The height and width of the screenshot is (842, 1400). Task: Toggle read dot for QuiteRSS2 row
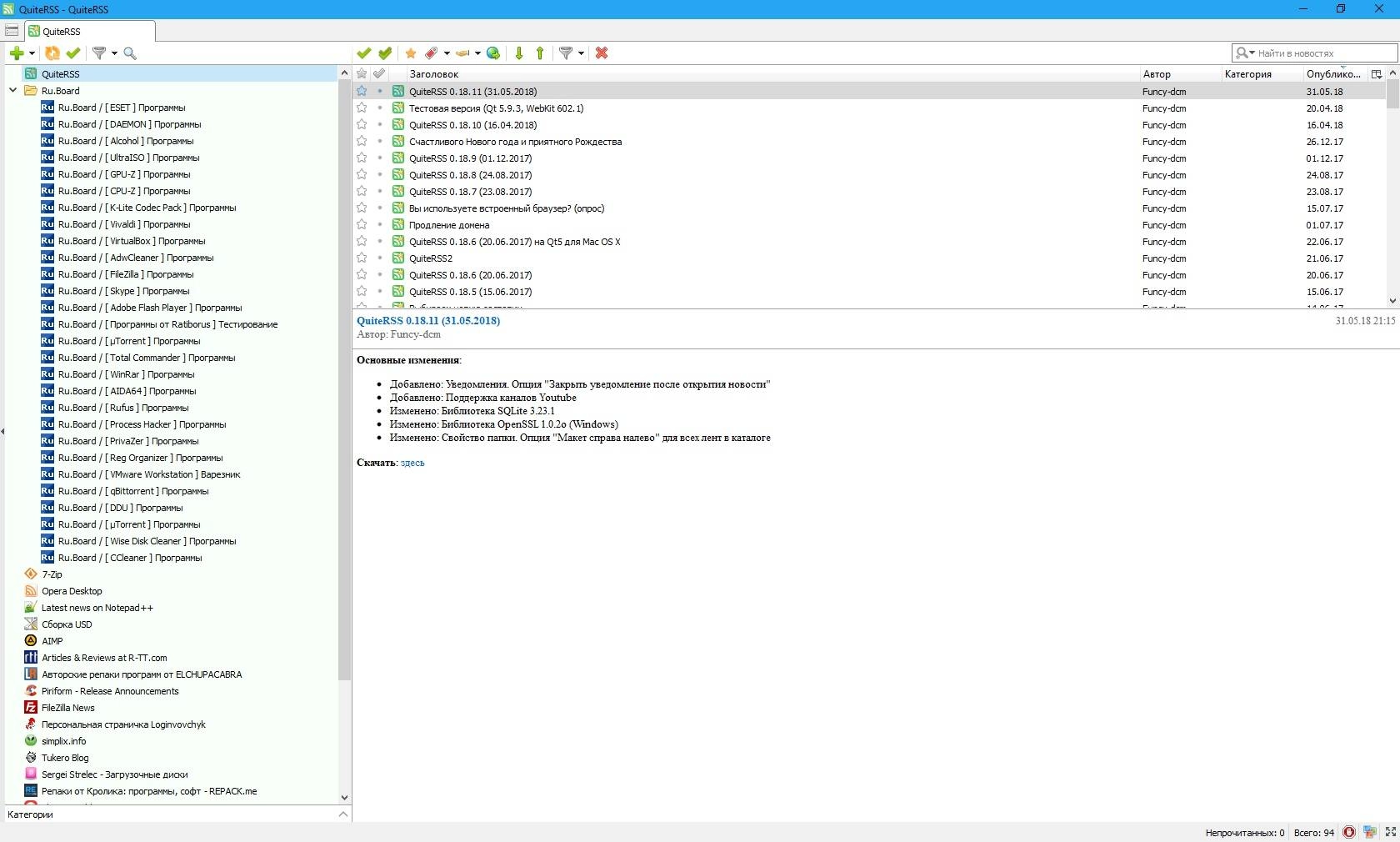380,258
